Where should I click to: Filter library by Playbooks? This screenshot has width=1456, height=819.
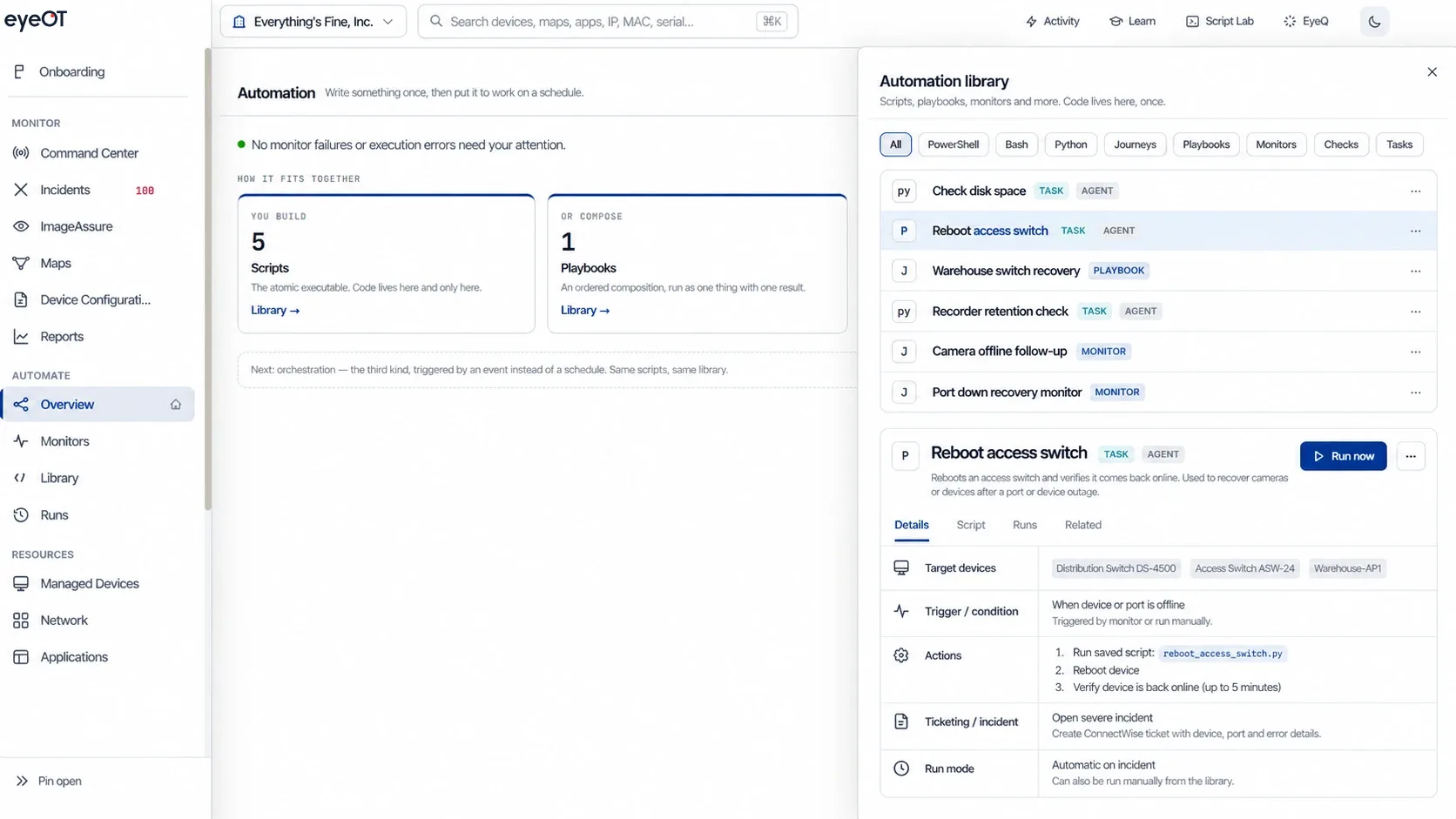coord(1206,144)
